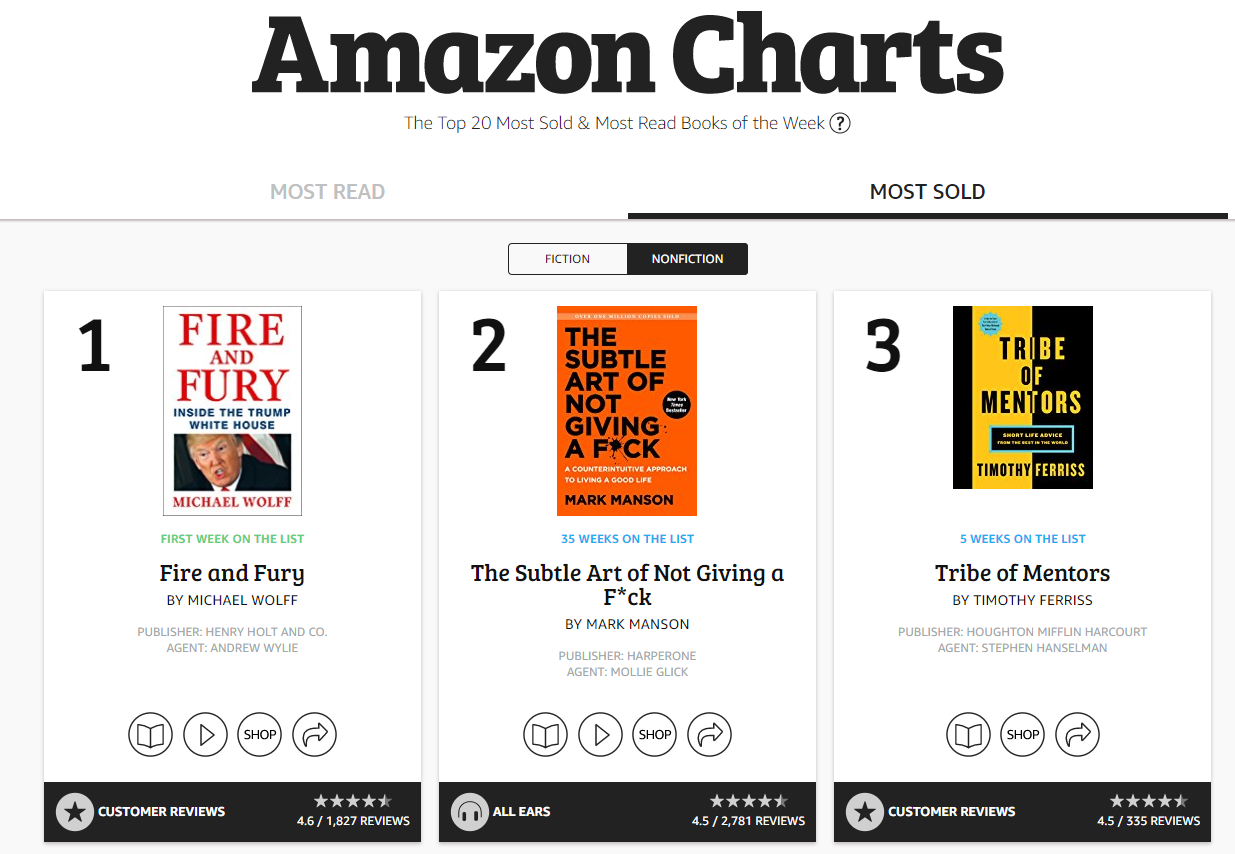Image resolution: width=1235 pixels, height=854 pixels.
Task: Open the Fire and Fury title link
Action: point(232,573)
